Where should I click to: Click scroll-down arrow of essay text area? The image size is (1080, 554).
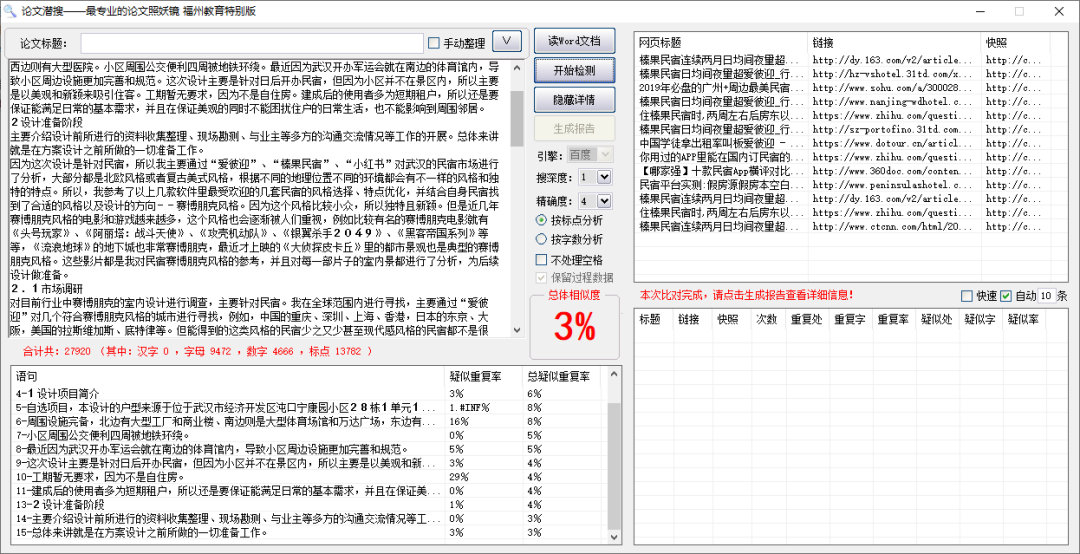click(x=518, y=330)
